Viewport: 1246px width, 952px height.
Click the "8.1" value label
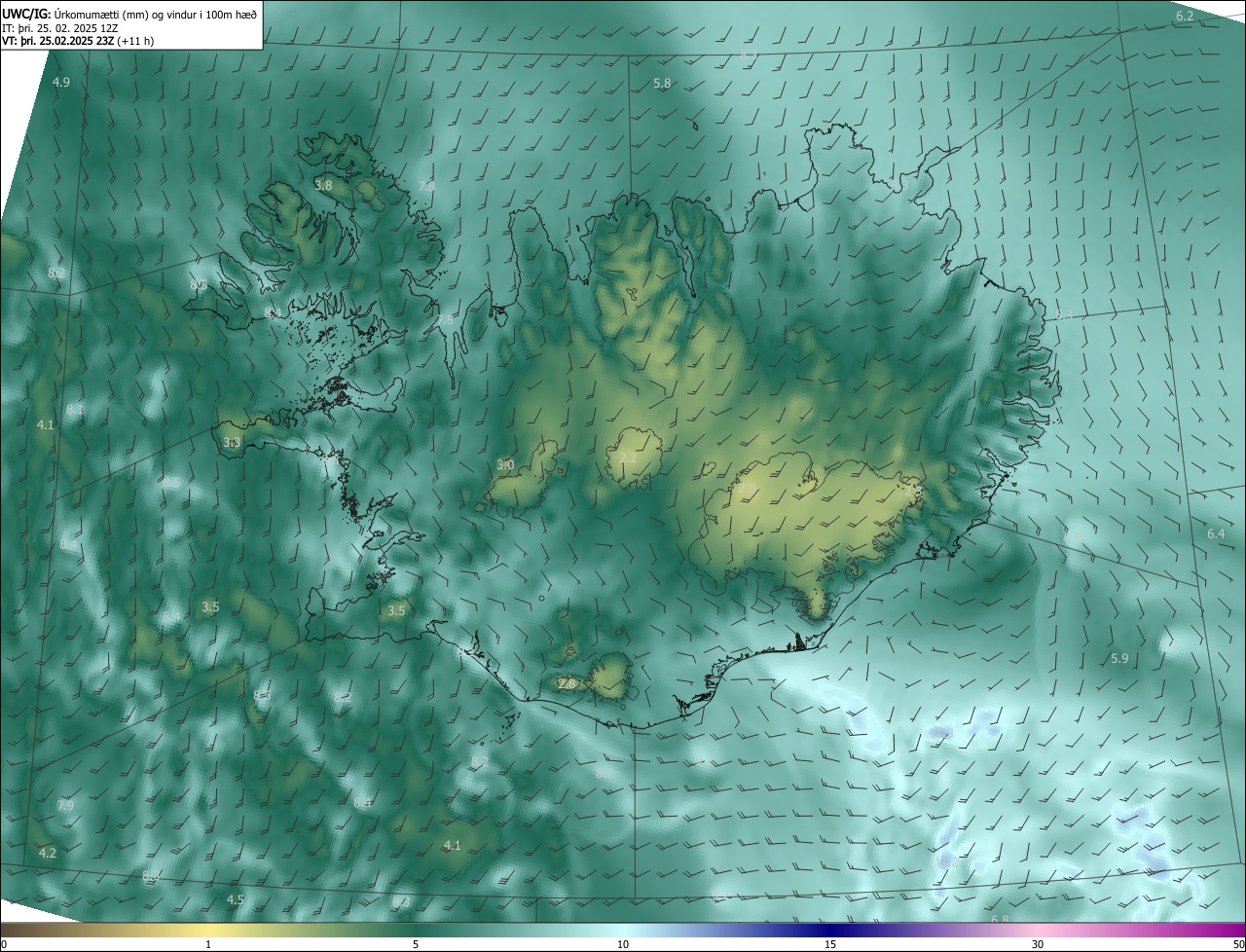75,411
